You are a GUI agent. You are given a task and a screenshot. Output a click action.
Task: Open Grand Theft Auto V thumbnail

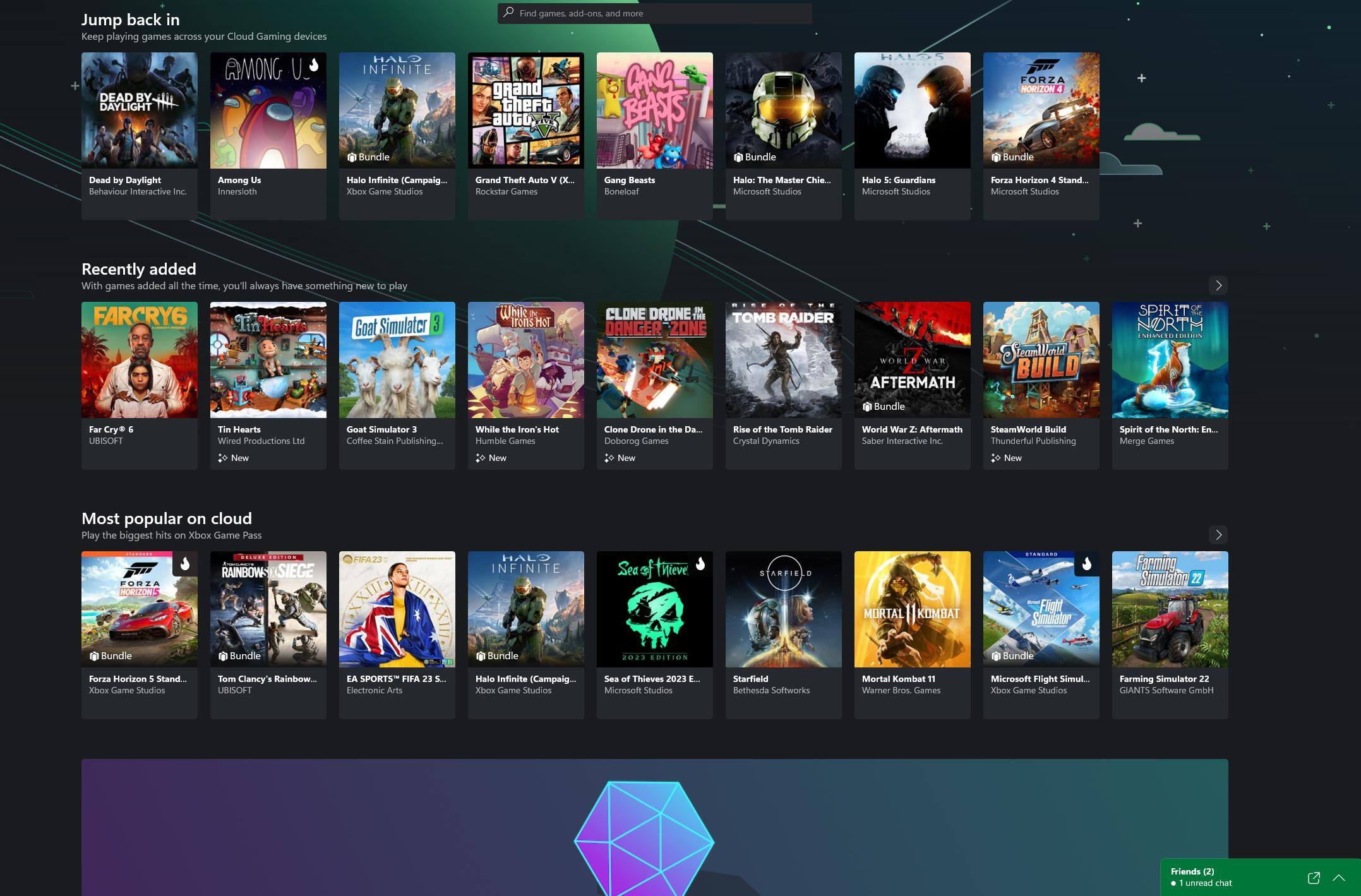pyautogui.click(x=525, y=111)
